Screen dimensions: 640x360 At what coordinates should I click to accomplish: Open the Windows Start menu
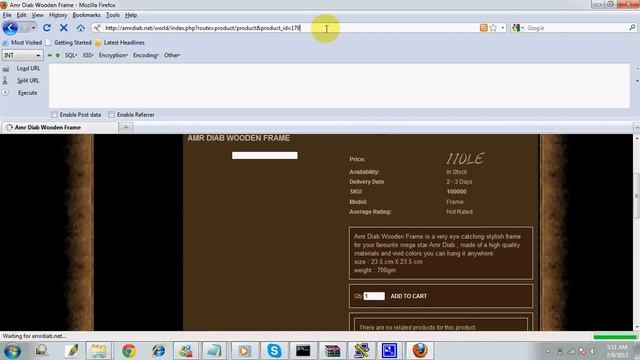click(x=12, y=351)
